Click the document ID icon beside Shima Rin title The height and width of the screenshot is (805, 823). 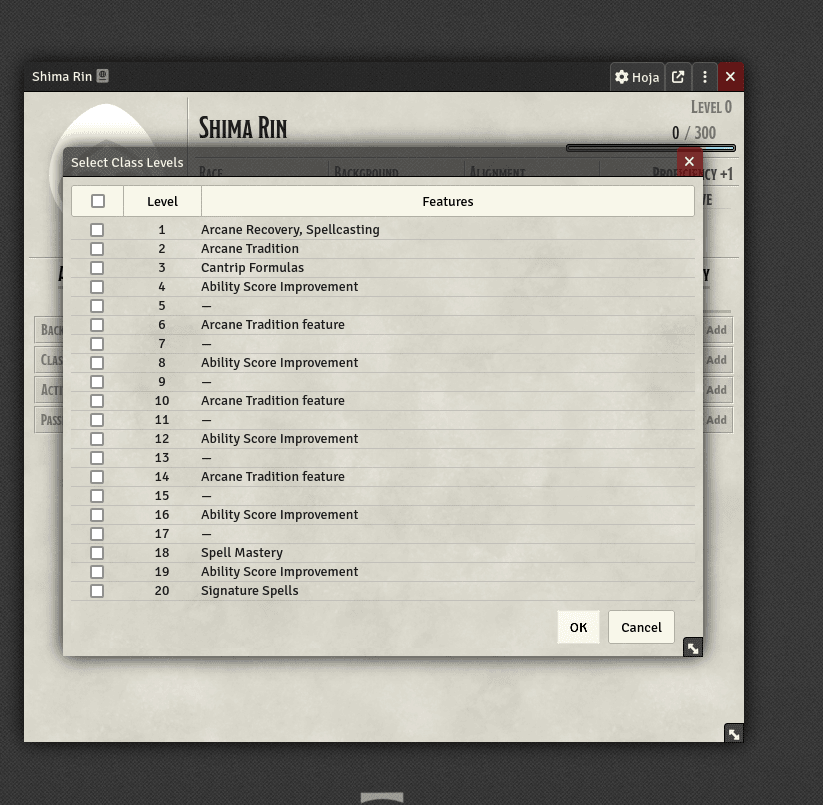click(x=103, y=76)
